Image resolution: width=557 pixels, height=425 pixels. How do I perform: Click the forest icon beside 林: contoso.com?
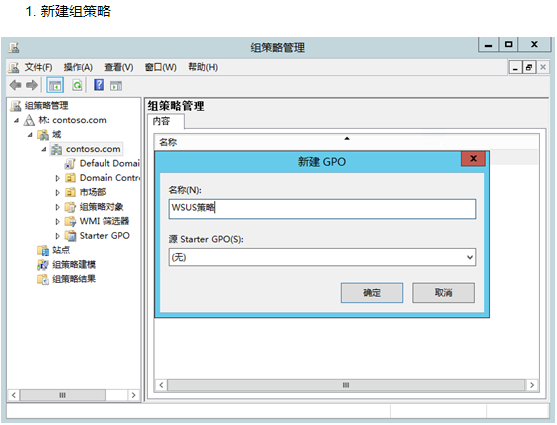29,120
